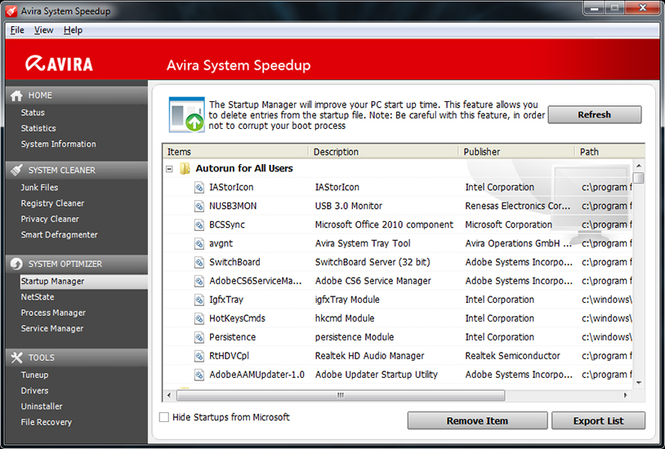Click the icon beside avgnt entry
The width and height of the screenshot is (665, 449).
199,243
